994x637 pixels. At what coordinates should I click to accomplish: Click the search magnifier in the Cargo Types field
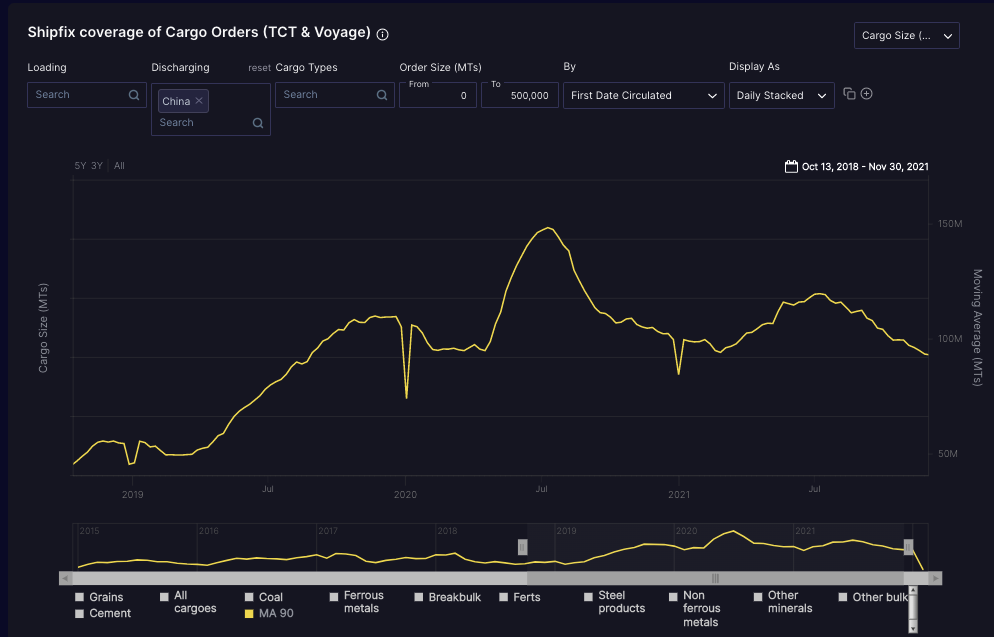click(382, 94)
